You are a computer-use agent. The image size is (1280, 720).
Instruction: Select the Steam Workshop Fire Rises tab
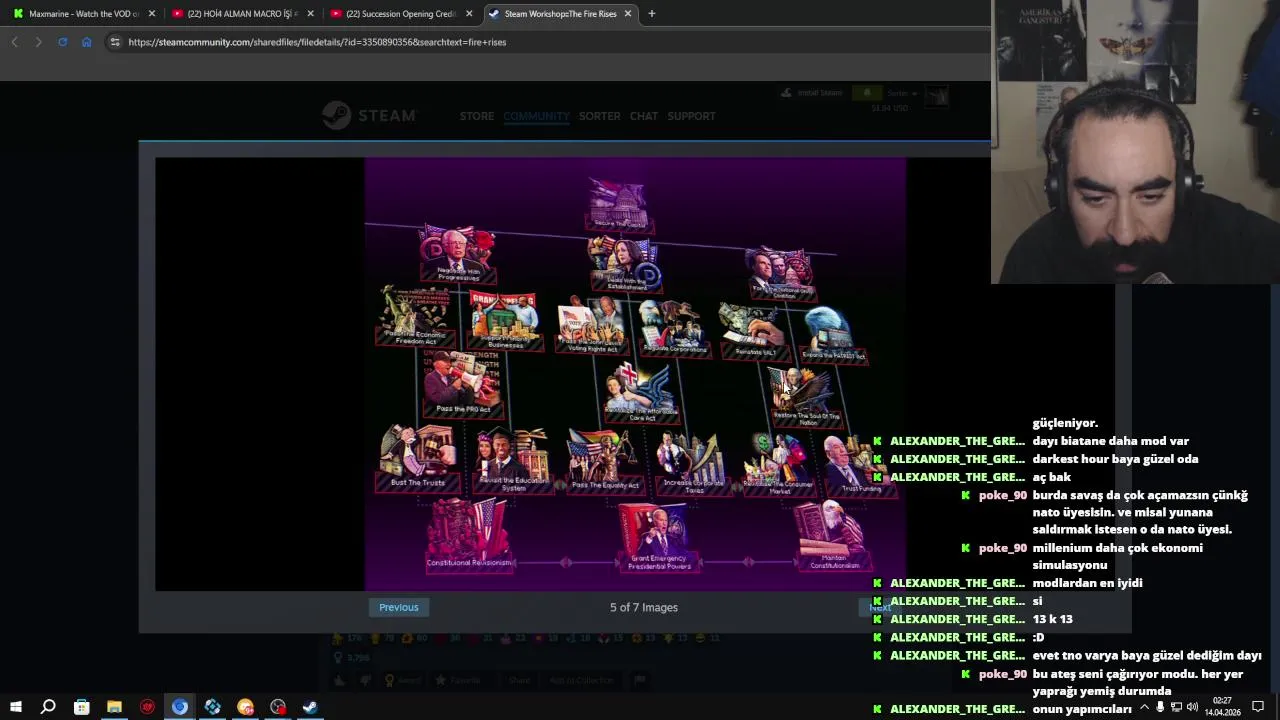560,14
